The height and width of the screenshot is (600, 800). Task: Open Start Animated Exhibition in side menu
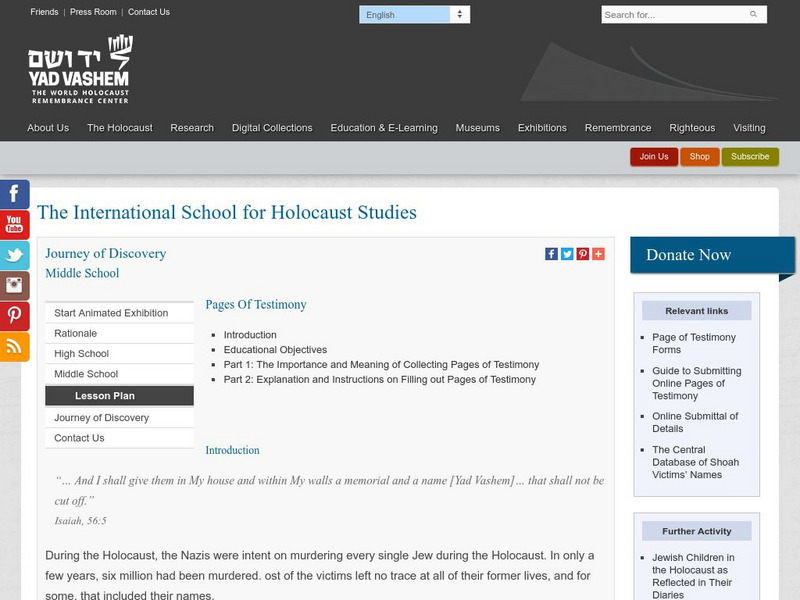[x=111, y=313]
